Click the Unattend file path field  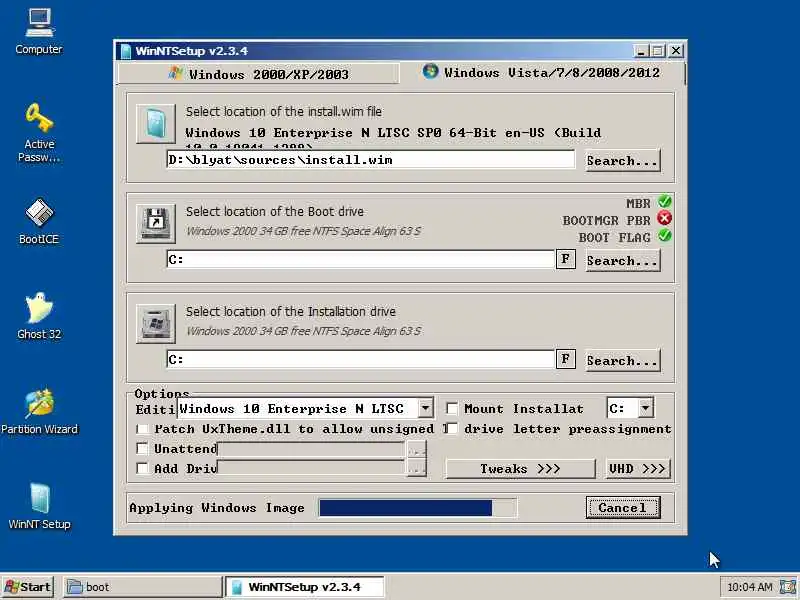tap(312, 449)
